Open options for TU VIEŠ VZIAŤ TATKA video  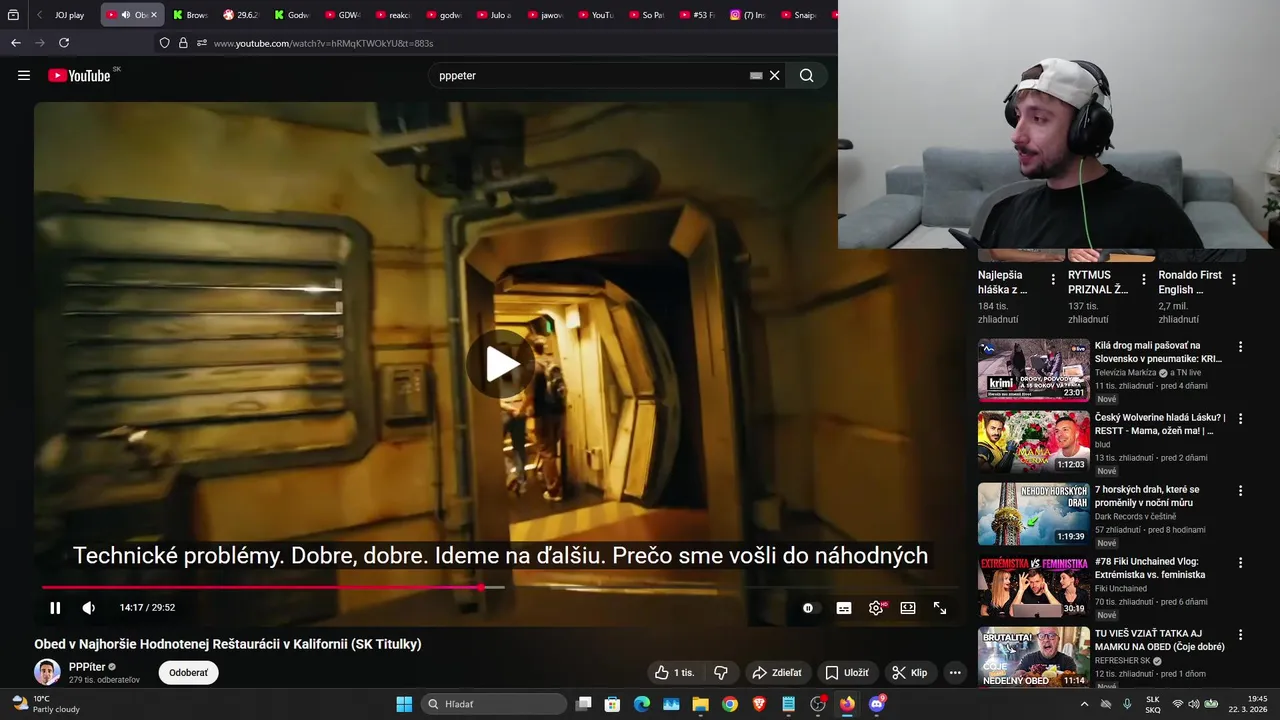click(1240, 634)
